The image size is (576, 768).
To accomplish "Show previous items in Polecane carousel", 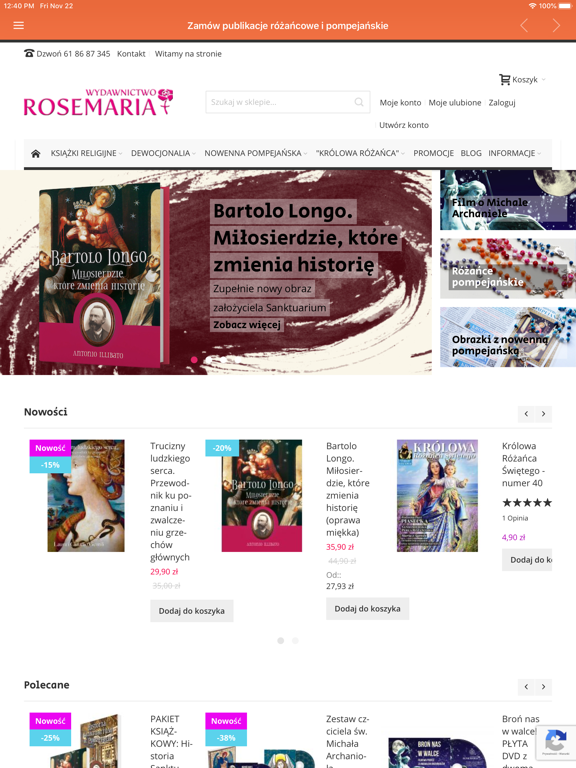I will [526, 687].
